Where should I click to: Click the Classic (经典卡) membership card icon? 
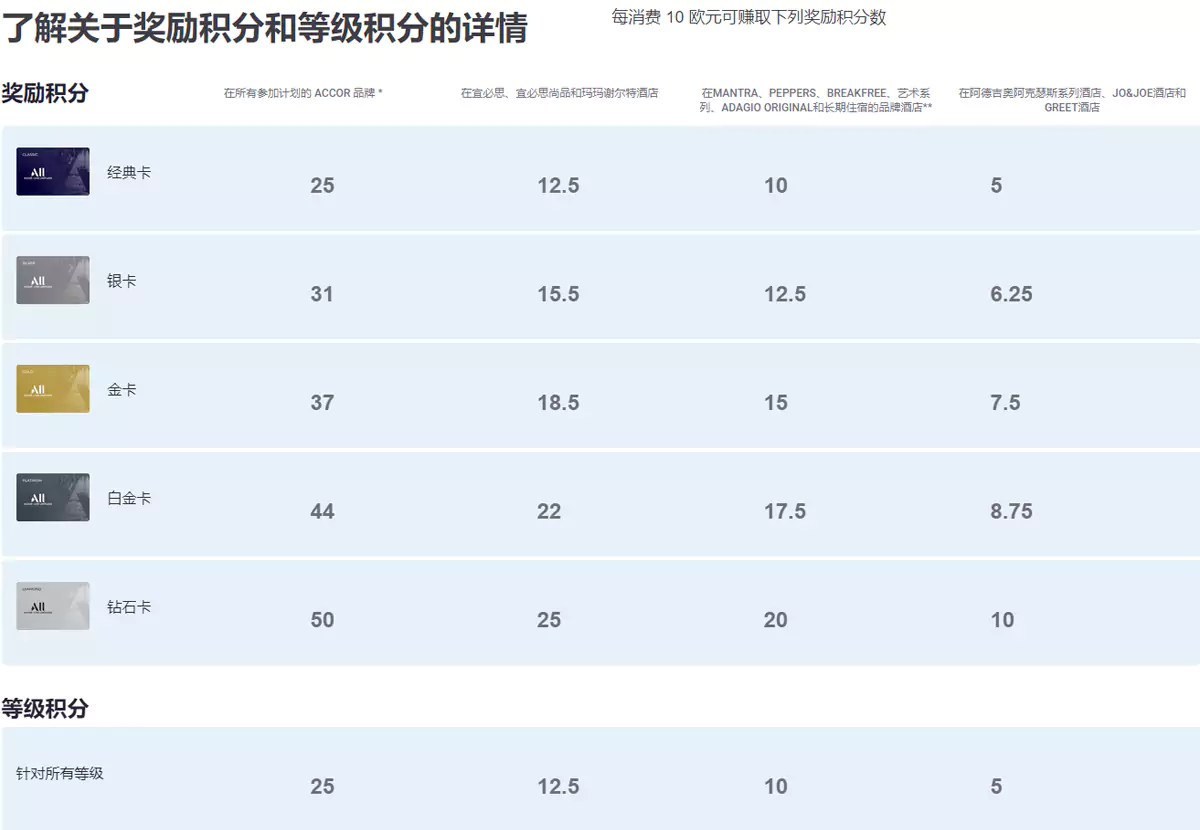[x=52, y=171]
